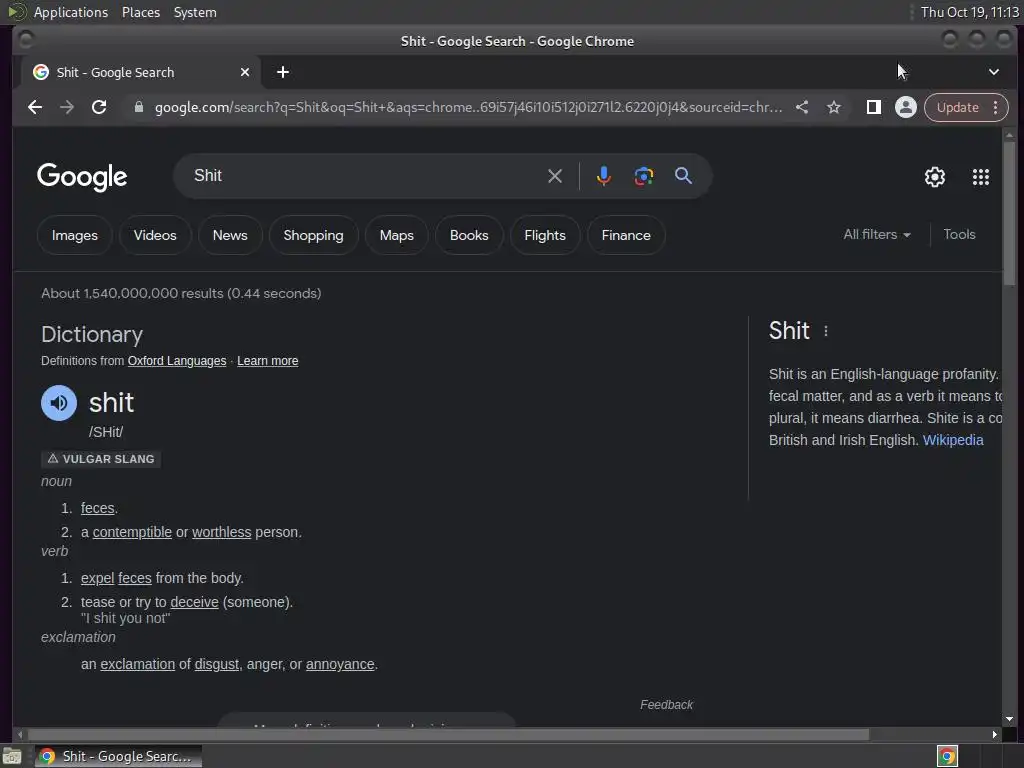Click the horizontal scrollbar thumb
This screenshot has height=768, width=1024.
448,735
